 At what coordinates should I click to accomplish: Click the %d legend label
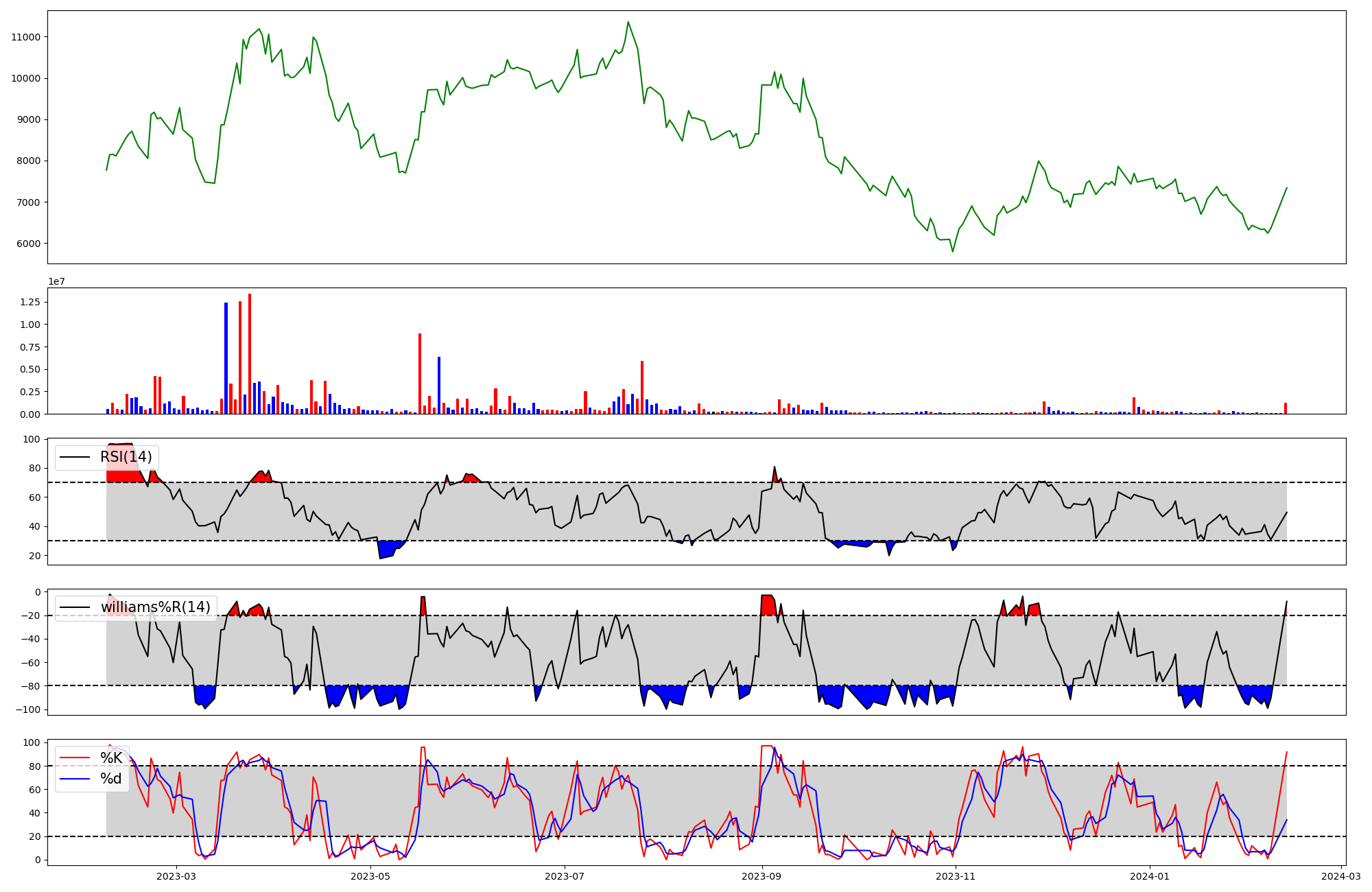pos(111,779)
